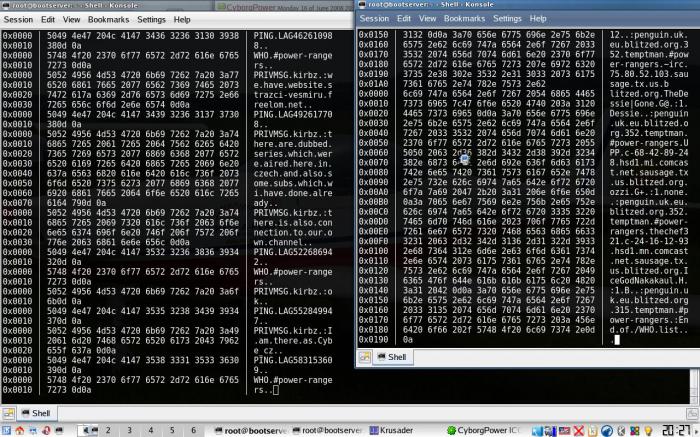
Task: Open Settings menu in right Konsole window
Action: pyautogui.click(x=507, y=18)
